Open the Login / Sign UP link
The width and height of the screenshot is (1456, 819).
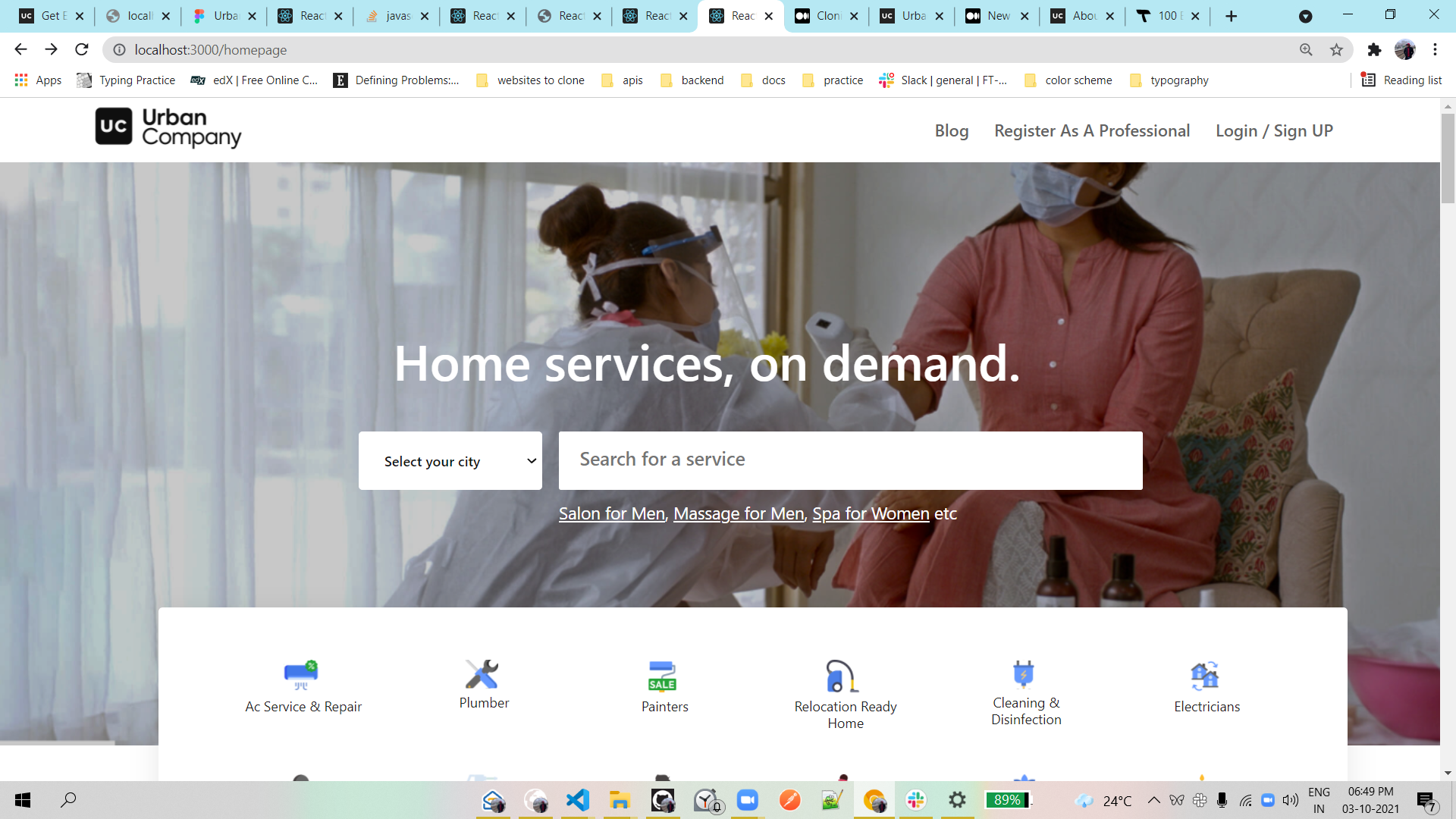[1274, 130]
